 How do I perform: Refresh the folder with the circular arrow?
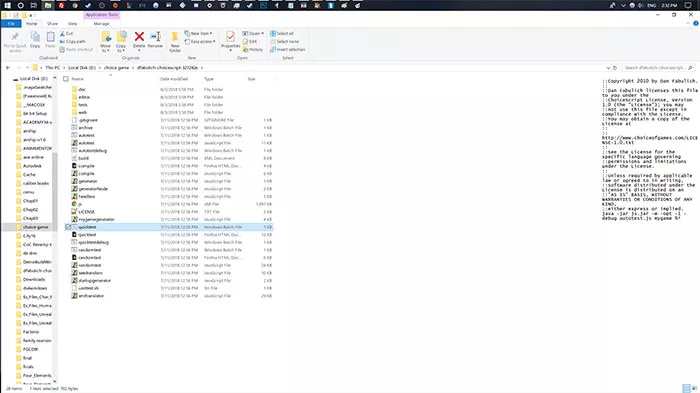(x=615, y=68)
